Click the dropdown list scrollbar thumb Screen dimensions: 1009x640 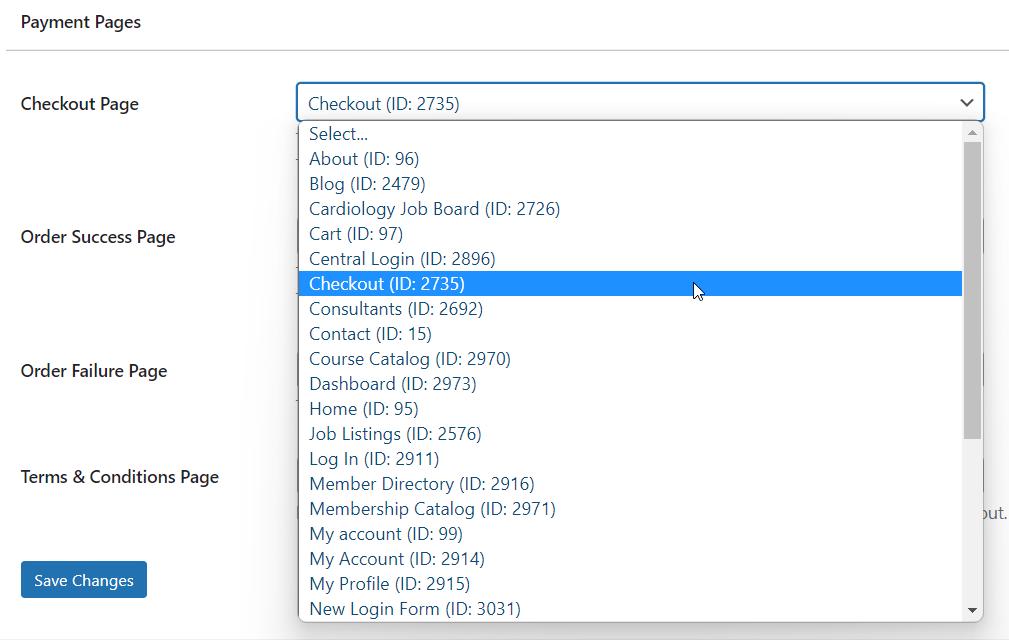tap(972, 291)
